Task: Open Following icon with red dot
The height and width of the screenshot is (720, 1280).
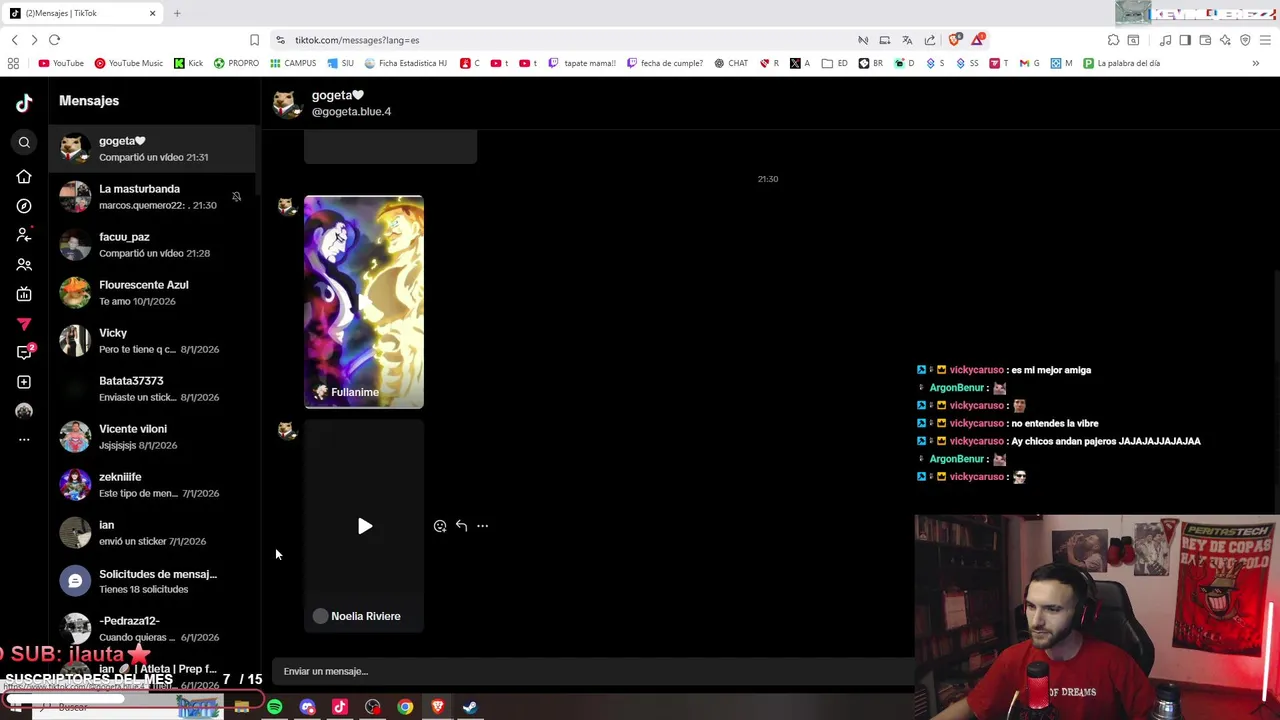Action: (x=24, y=235)
